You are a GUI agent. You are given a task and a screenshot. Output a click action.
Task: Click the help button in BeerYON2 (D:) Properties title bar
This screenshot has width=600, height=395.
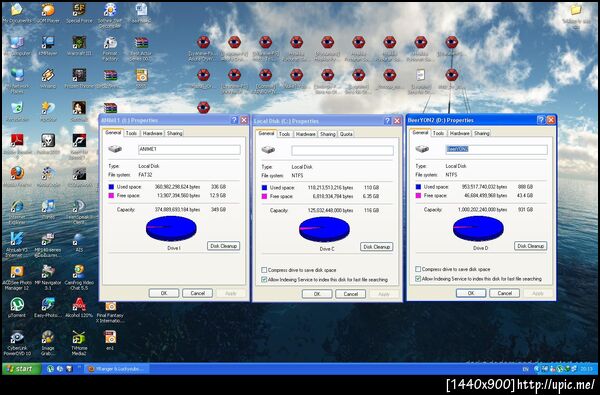click(541, 120)
